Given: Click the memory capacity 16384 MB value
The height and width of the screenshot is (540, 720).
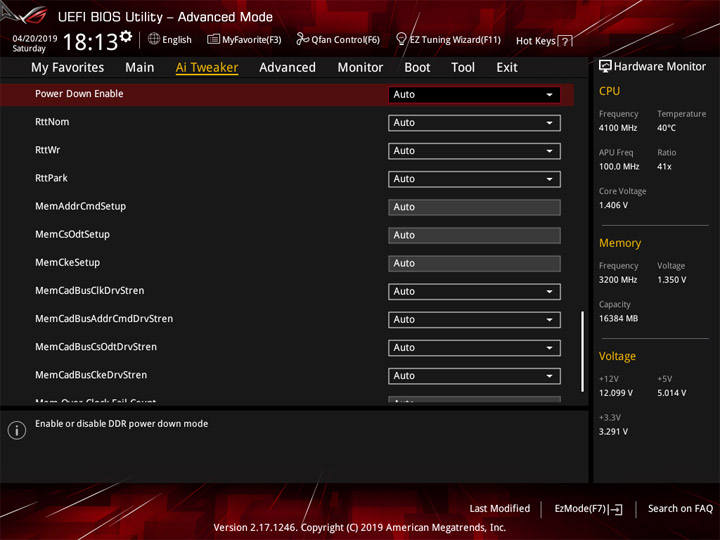Looking at the screenshot, I should (x=618, y=318).
